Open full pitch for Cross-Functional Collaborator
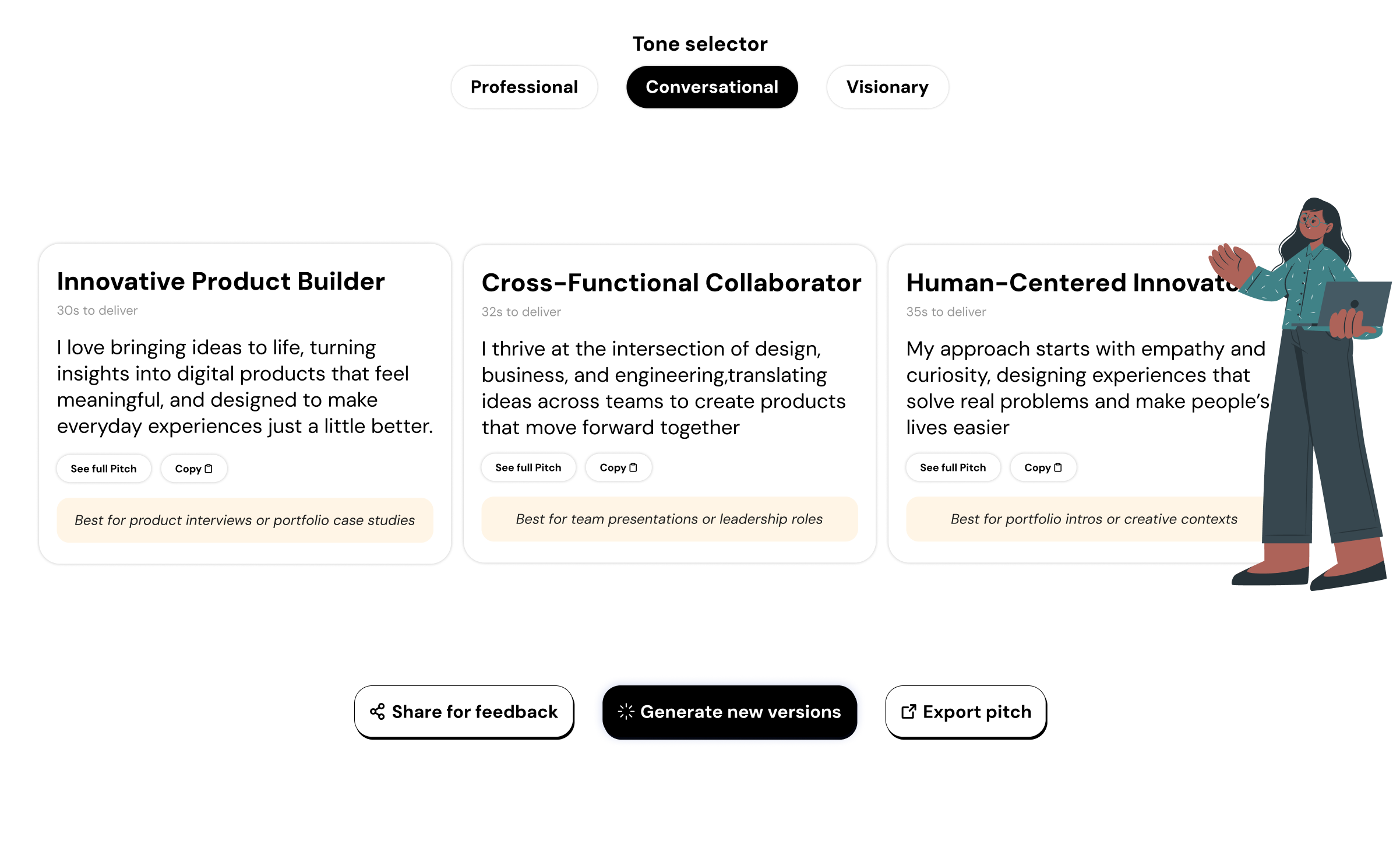1400x855 pixels. [528, 467]
